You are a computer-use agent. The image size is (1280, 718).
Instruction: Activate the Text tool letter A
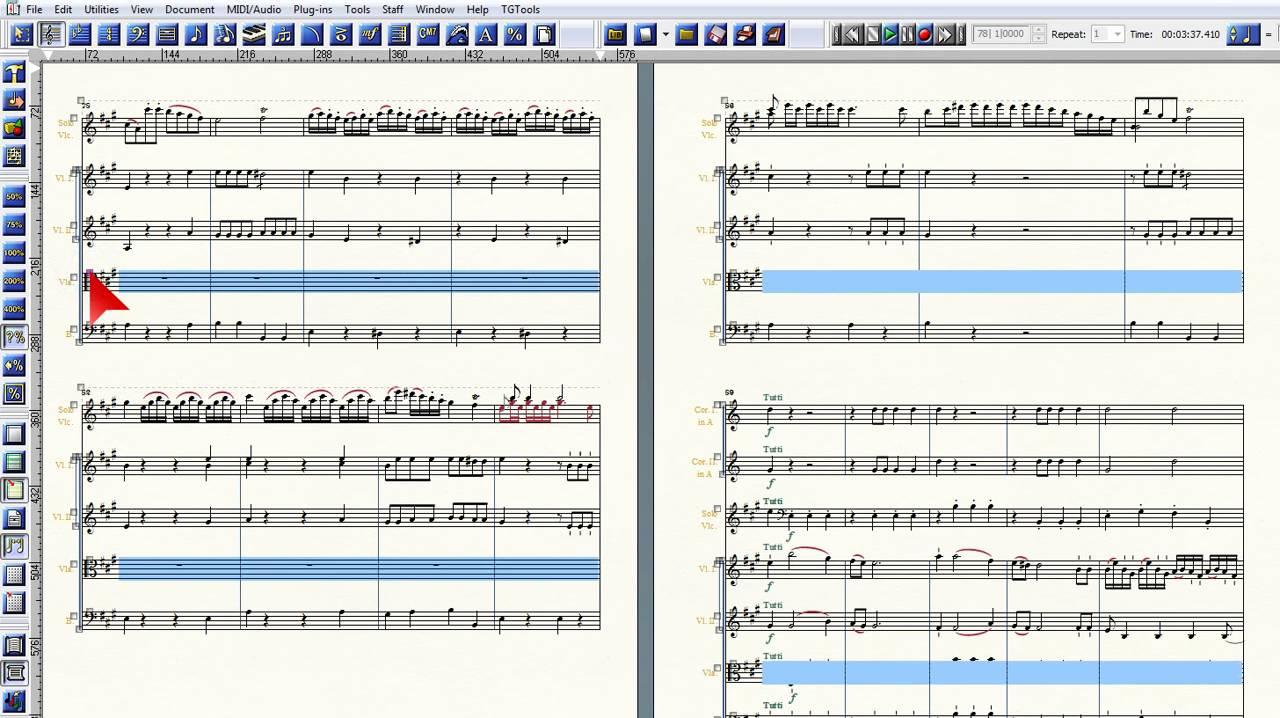[486, 35]
